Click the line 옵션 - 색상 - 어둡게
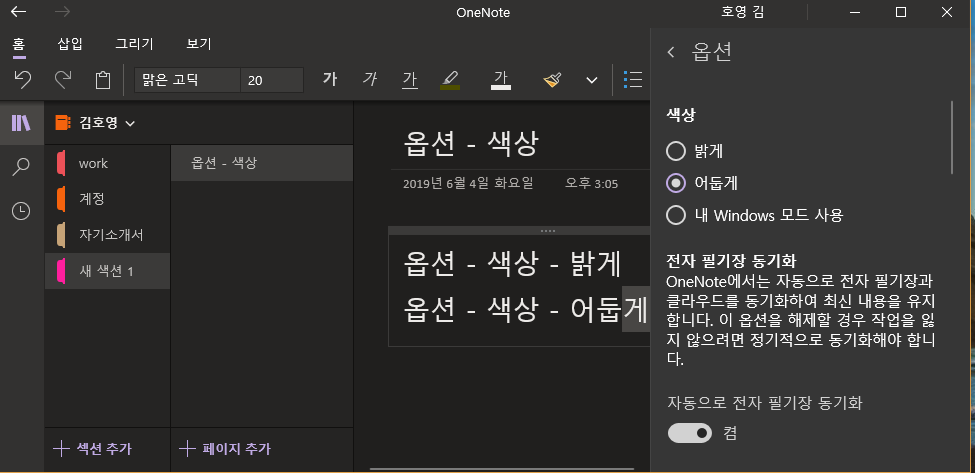The height and width of the screenshot is (473, 975). click(526, 308)
